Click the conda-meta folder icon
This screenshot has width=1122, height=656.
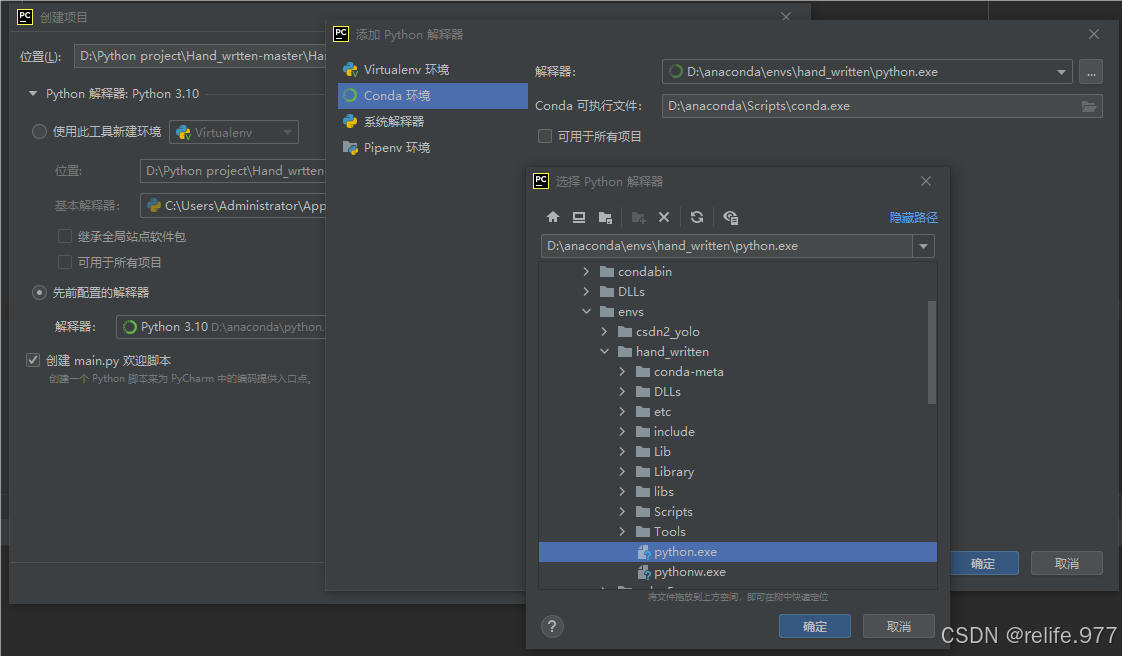[643, 372]
